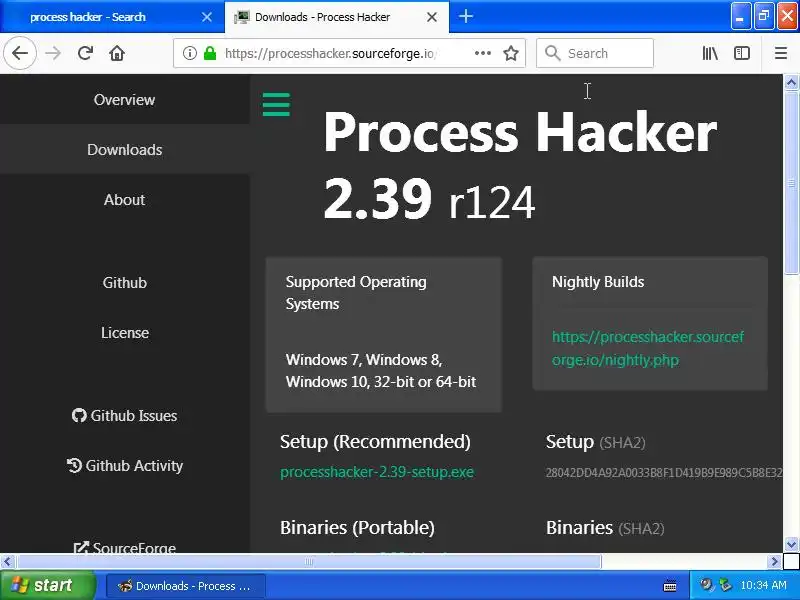
Task: Open the License sidebar item
Action: click(124, 333)
